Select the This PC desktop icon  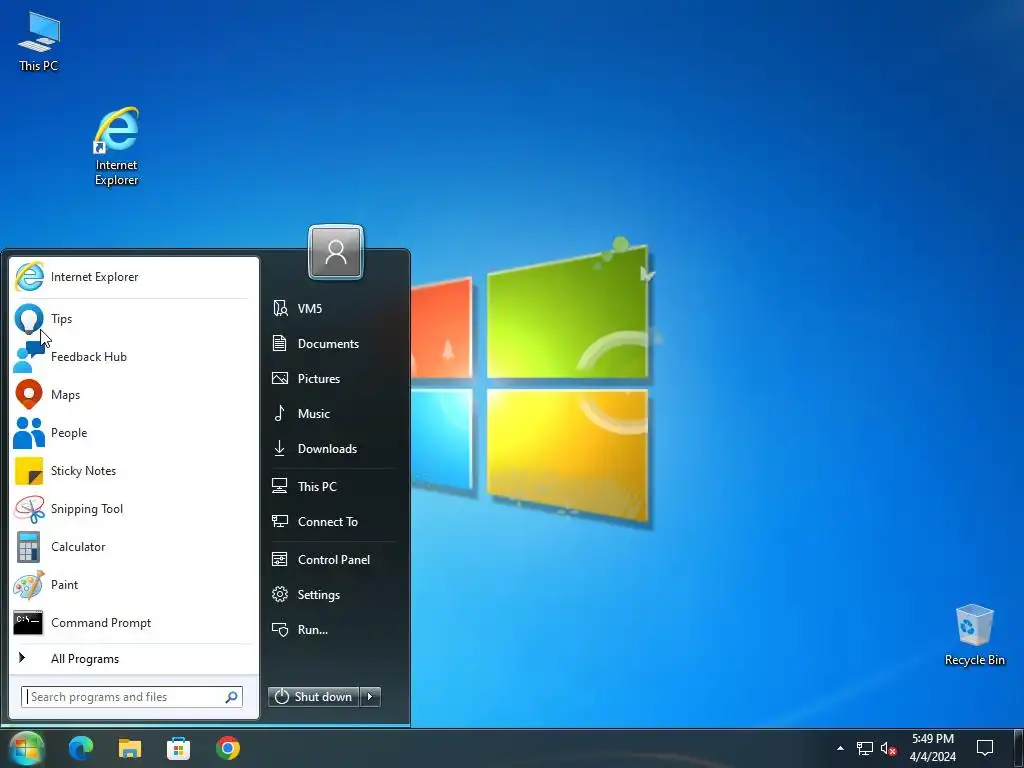pyautogui.click(x=39, y=42)
